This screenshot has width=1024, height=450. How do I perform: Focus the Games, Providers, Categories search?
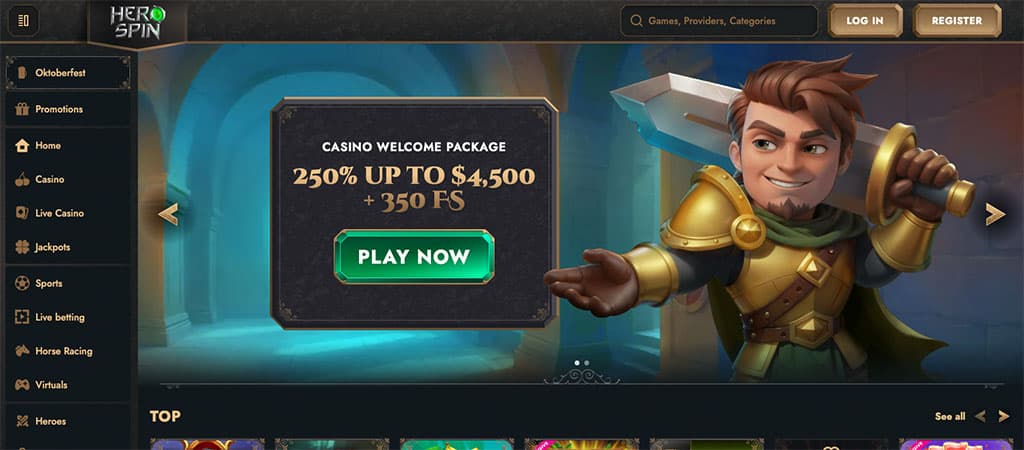[x=719, y=21]
